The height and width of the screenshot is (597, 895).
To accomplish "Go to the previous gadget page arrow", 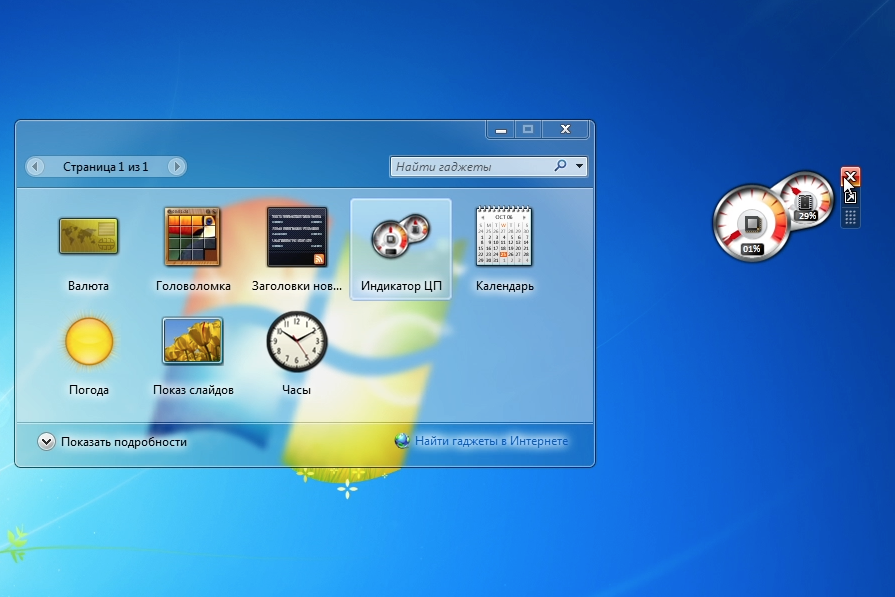I will 35,167.
